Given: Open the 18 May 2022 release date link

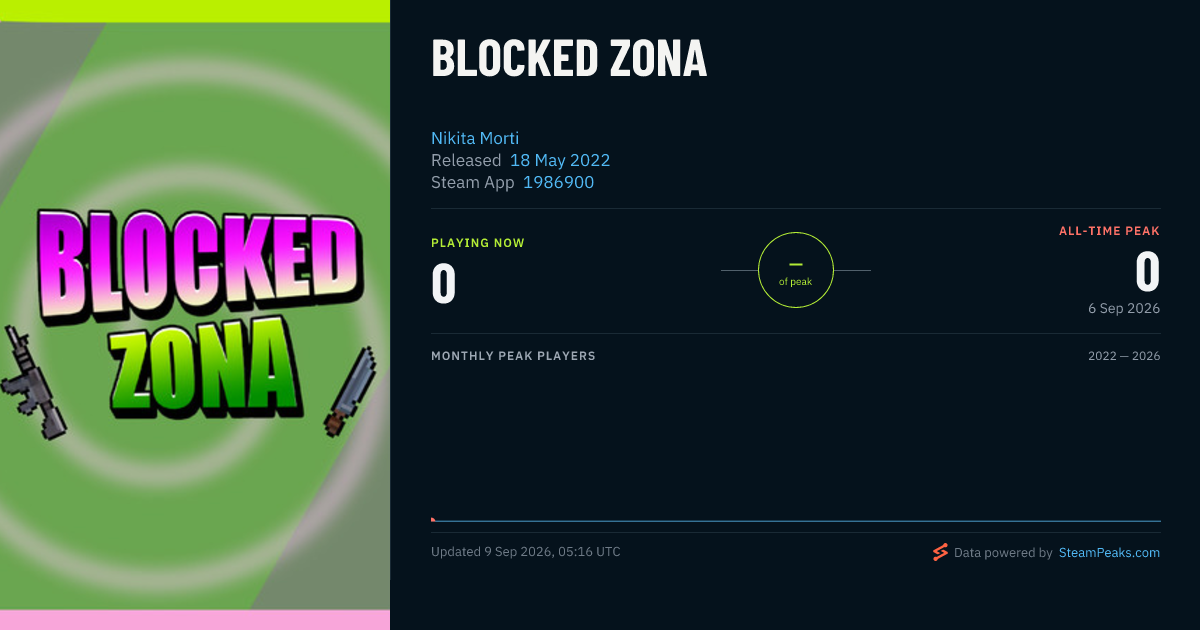Looking at the screenshot, I should point(560,160).
